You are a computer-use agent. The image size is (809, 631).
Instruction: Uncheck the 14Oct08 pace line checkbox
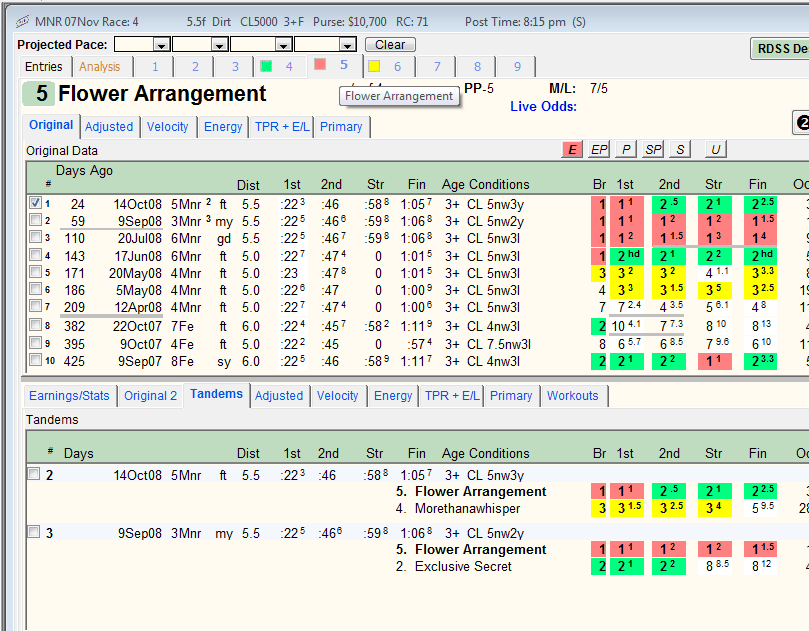35,203
